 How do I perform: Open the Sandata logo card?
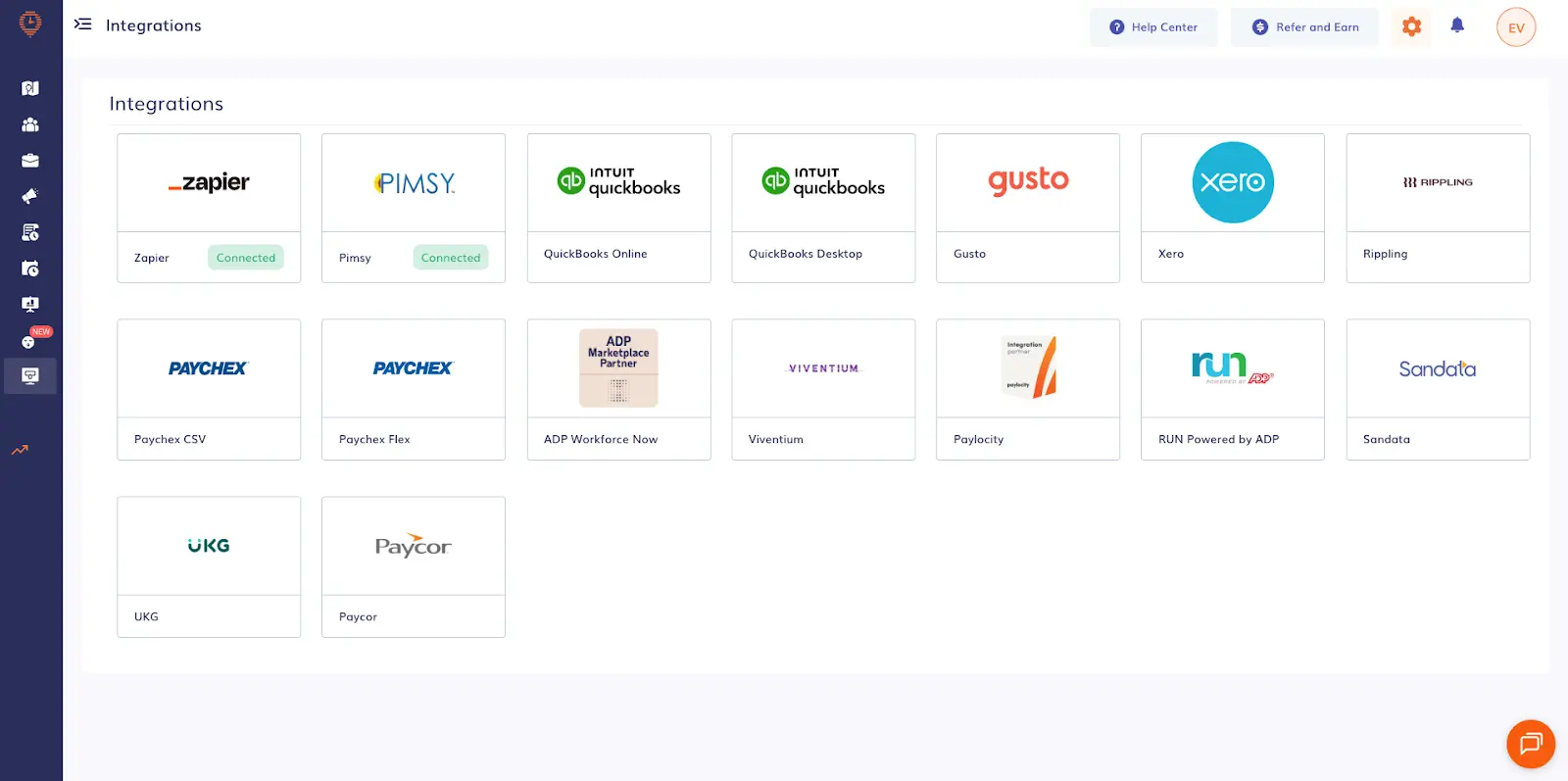click(x=1438, y=368)
